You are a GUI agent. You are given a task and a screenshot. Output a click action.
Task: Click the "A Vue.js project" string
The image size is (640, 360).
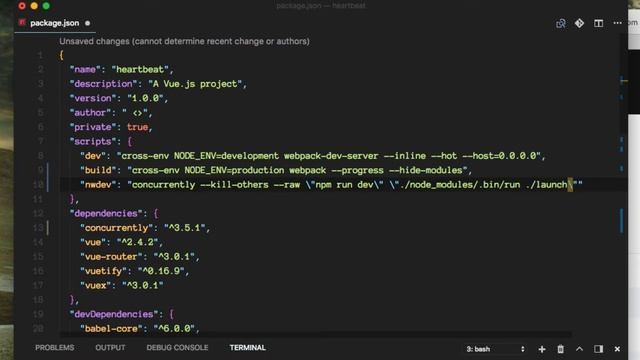click(x=195, y=84)
